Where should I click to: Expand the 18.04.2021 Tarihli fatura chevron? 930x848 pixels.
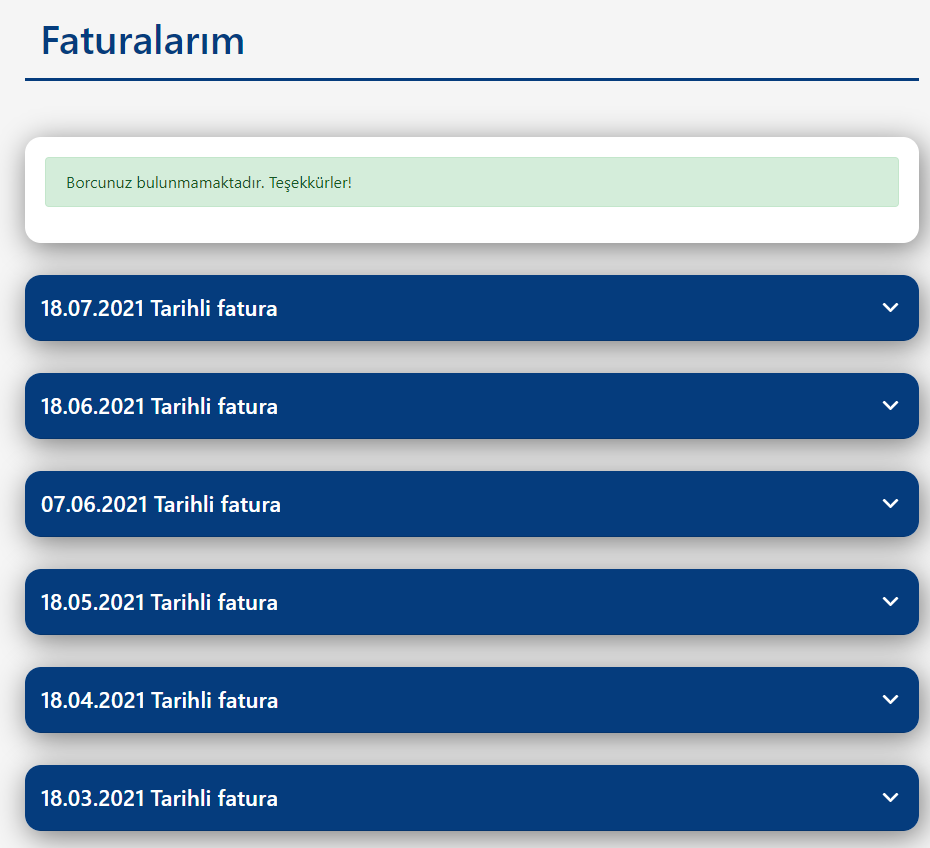click(890, 699)
